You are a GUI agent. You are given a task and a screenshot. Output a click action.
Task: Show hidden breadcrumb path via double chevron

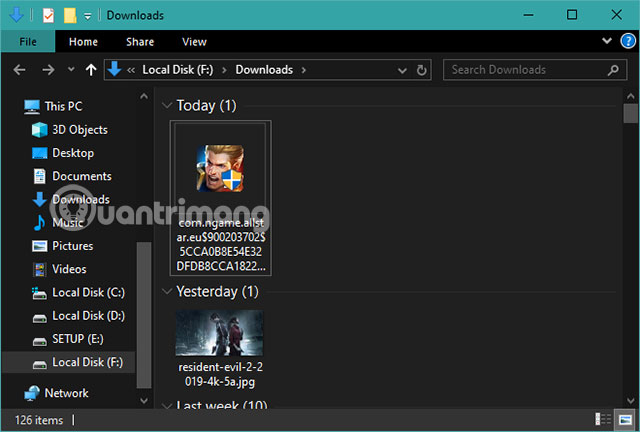tap(131, 70)
